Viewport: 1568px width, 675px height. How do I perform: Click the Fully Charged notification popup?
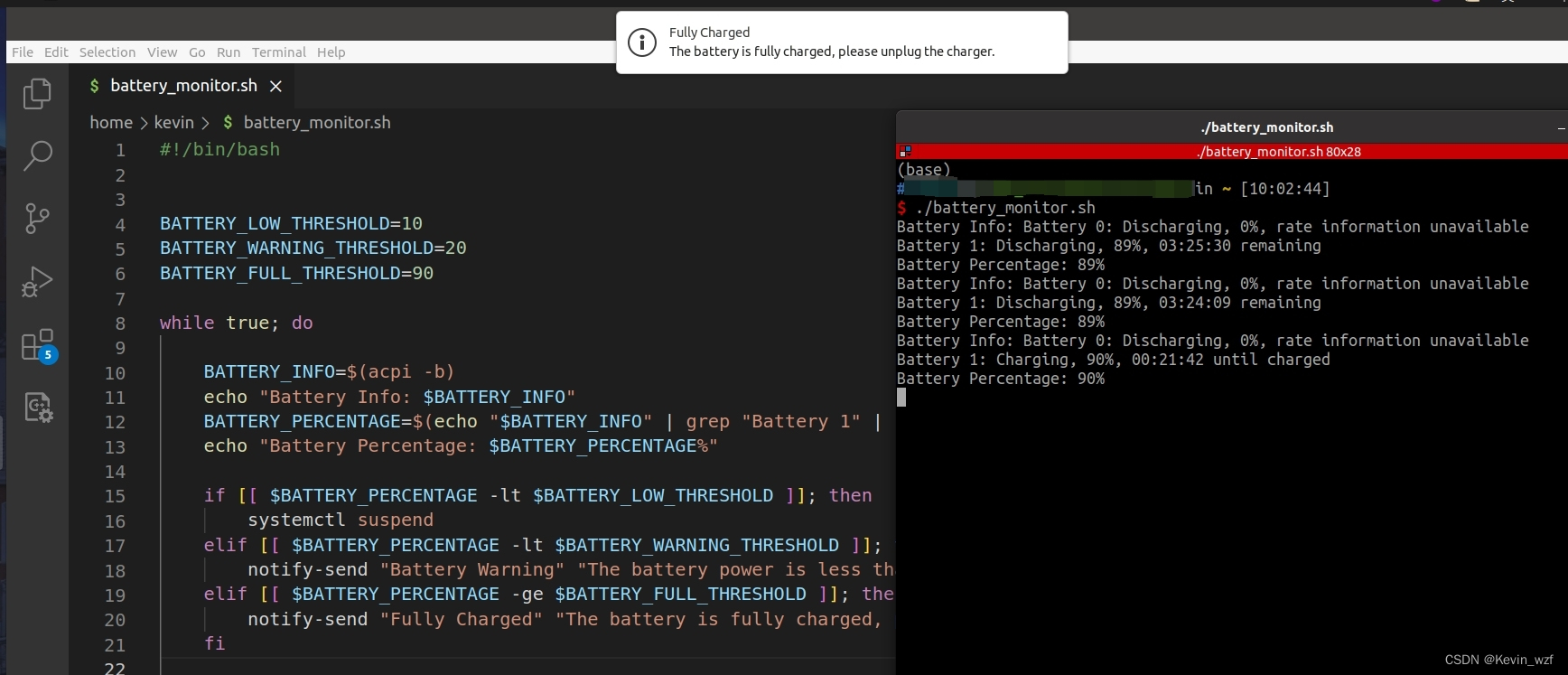pyautogui.click(x=842, y=42)
